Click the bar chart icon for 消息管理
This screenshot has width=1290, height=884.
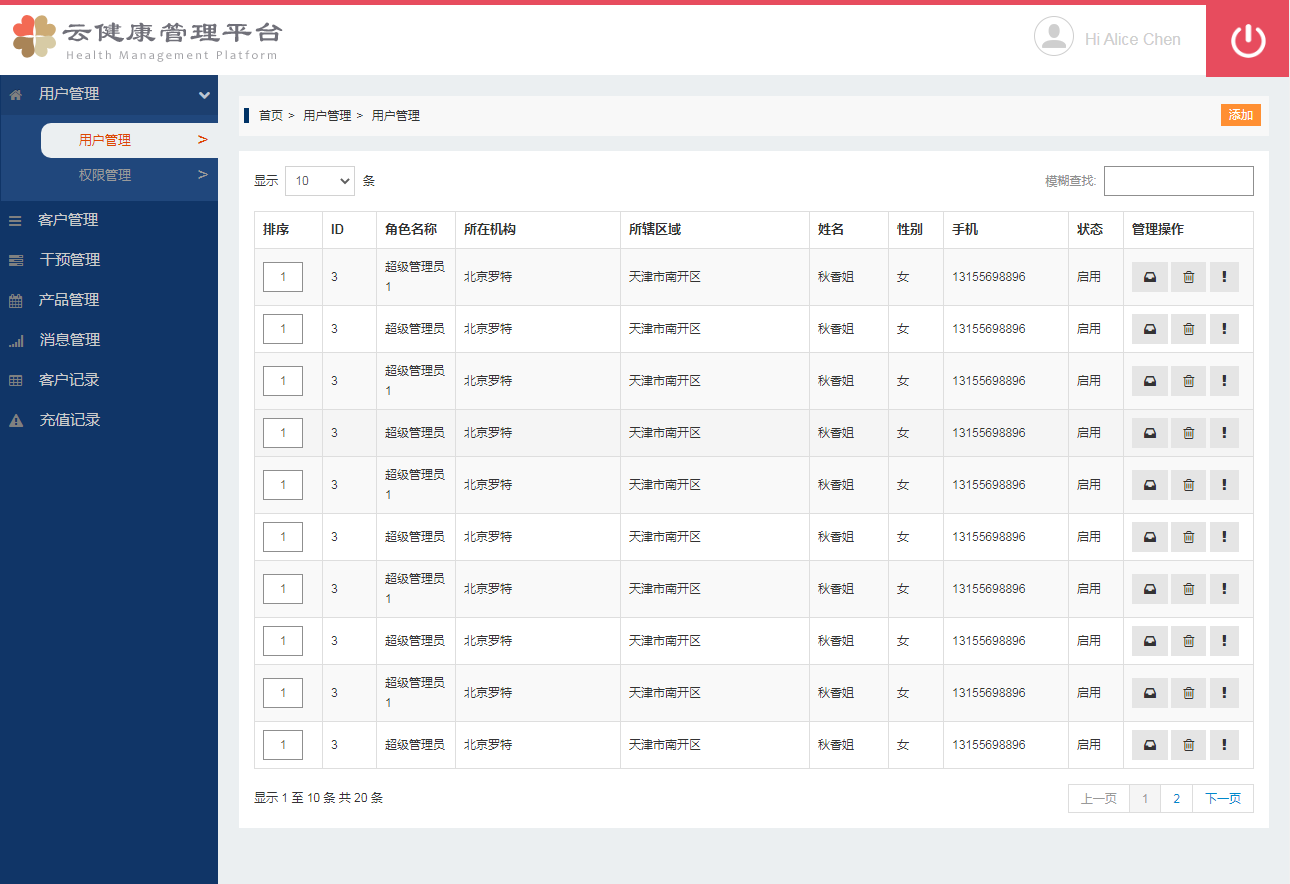coord(14,339)
